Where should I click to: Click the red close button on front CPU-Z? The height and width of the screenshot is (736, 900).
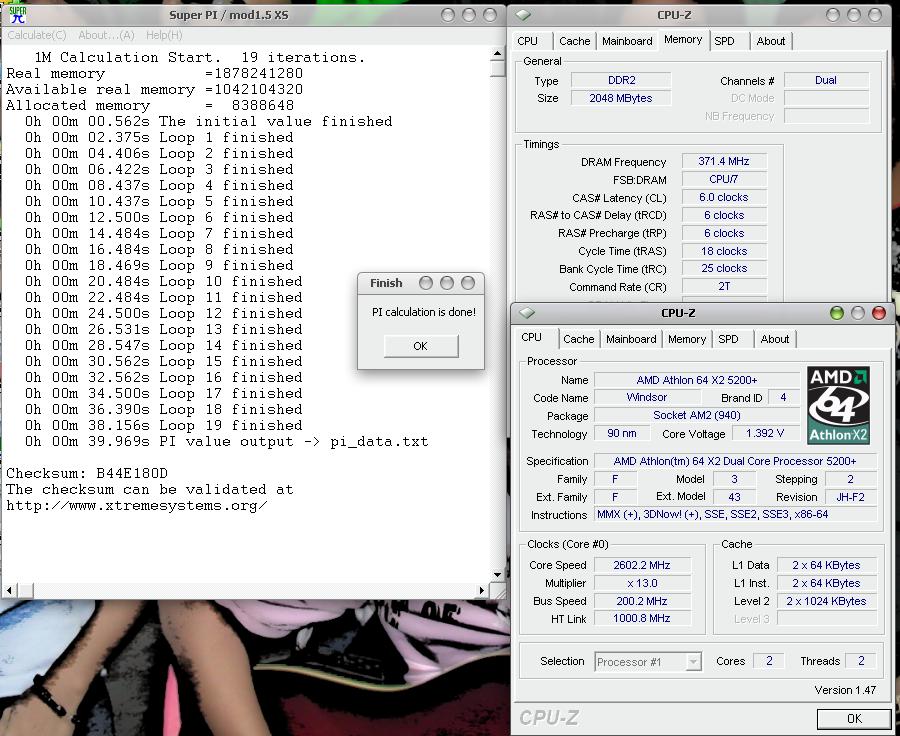879,313
